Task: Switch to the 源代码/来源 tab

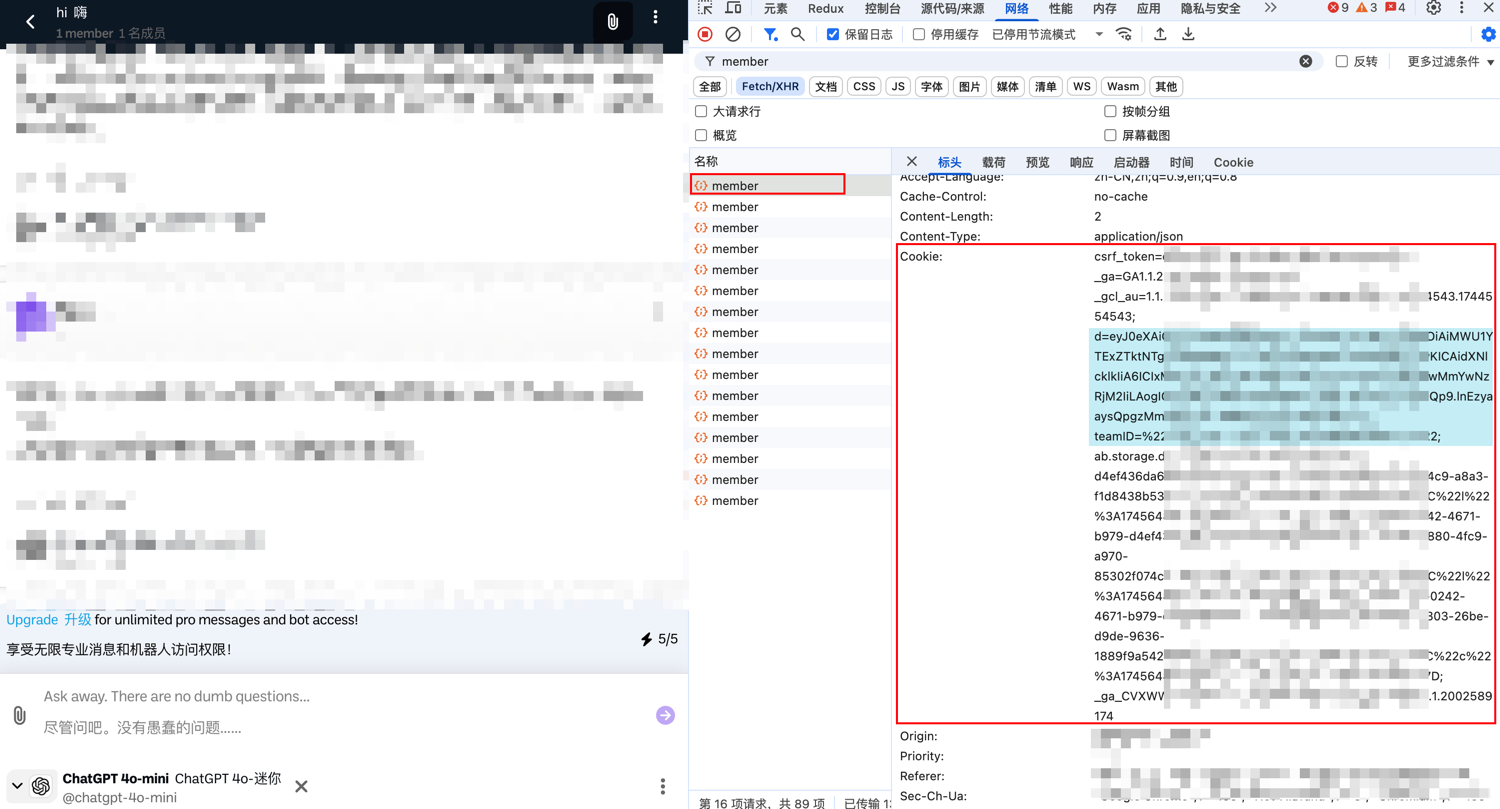Action: [952, 8]
